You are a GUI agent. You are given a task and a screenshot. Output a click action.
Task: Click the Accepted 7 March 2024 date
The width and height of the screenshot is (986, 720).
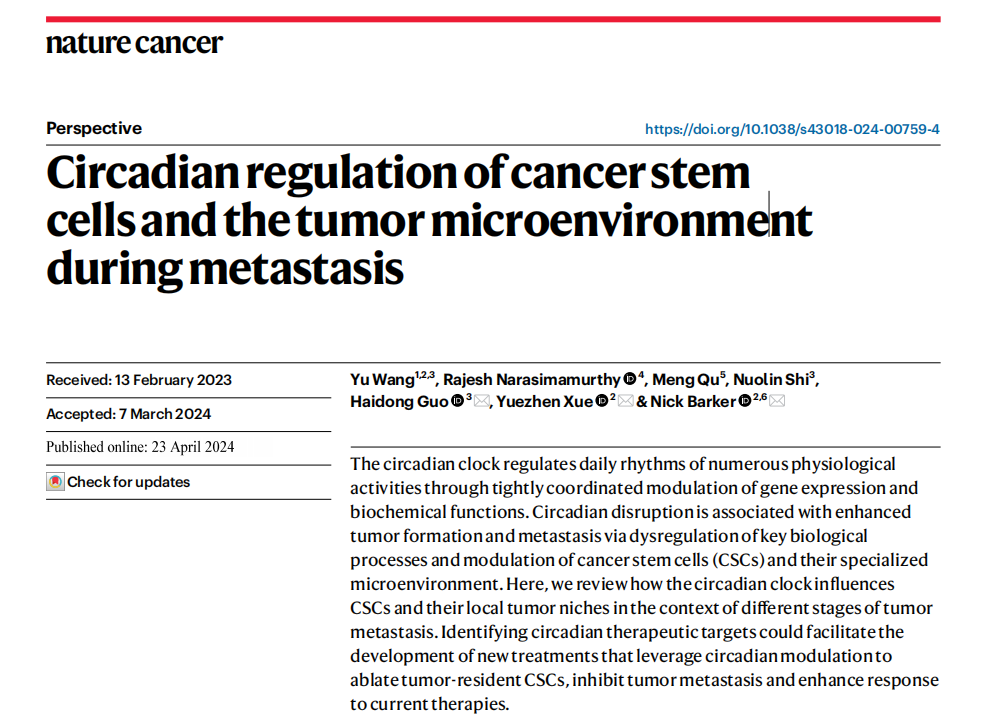pos(129,414)
